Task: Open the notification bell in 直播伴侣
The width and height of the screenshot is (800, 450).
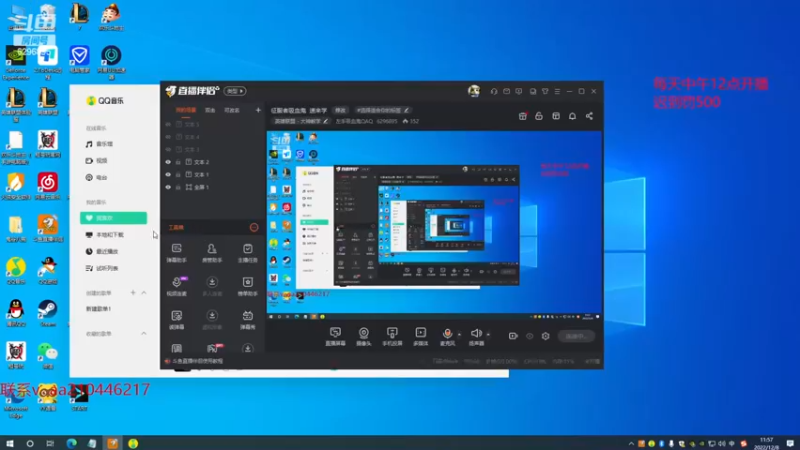Action: coord(572,116)
